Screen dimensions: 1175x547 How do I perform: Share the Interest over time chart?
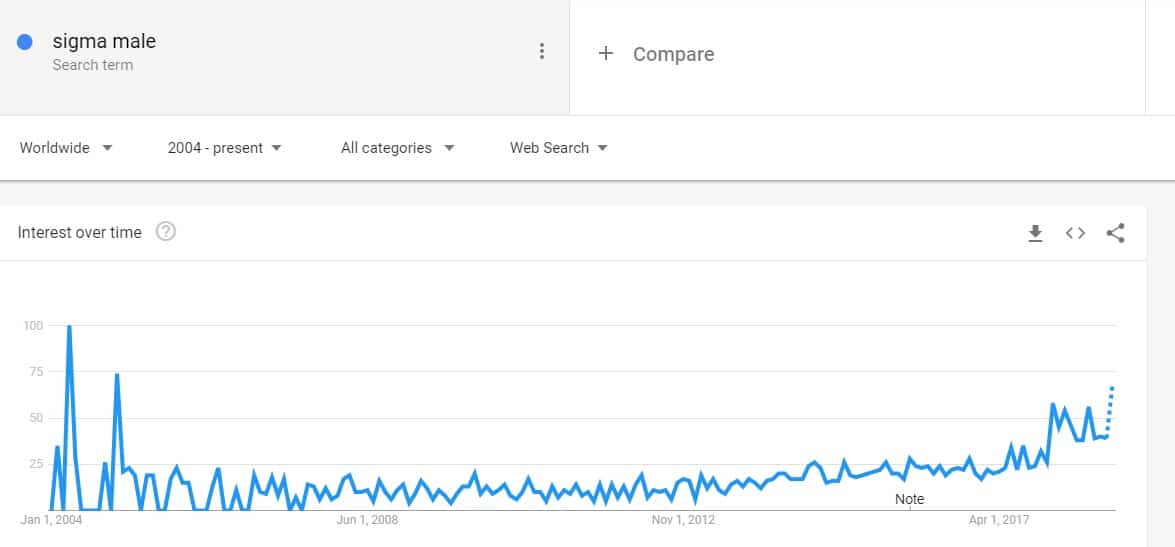pos(1116,233)
